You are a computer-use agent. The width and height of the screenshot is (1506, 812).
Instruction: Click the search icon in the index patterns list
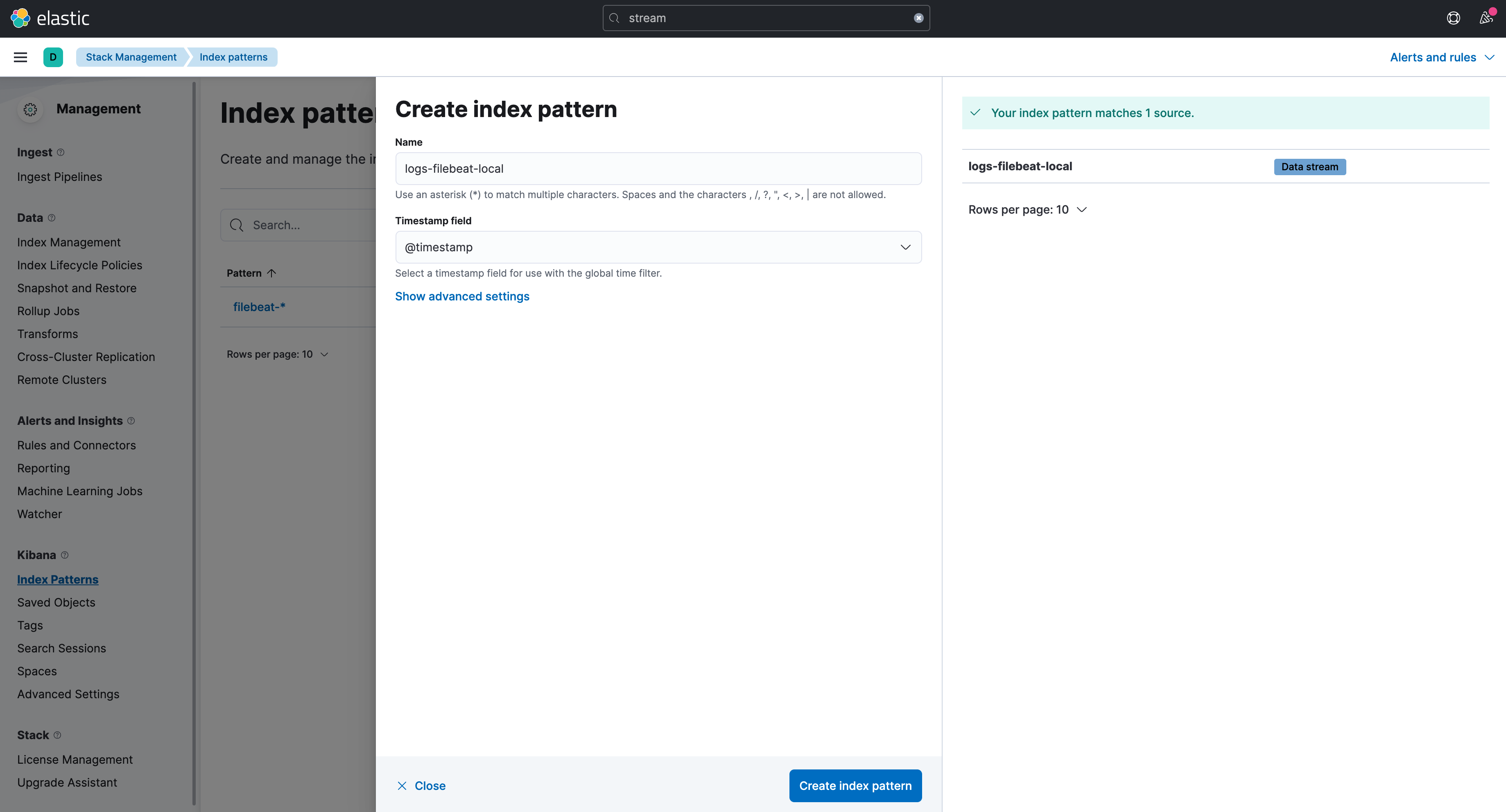click(x=237, y=225)
